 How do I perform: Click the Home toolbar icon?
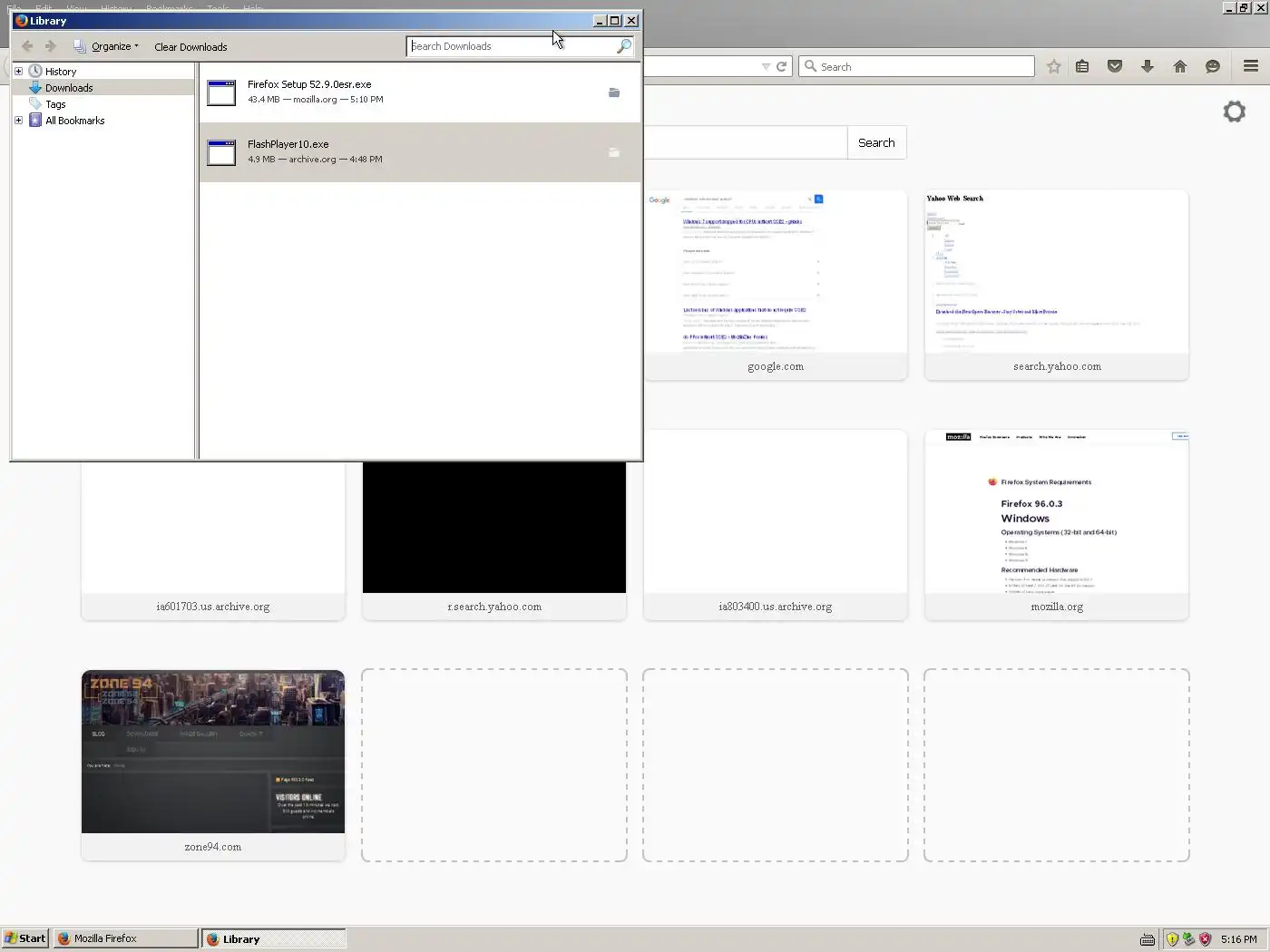point(1180,66)
